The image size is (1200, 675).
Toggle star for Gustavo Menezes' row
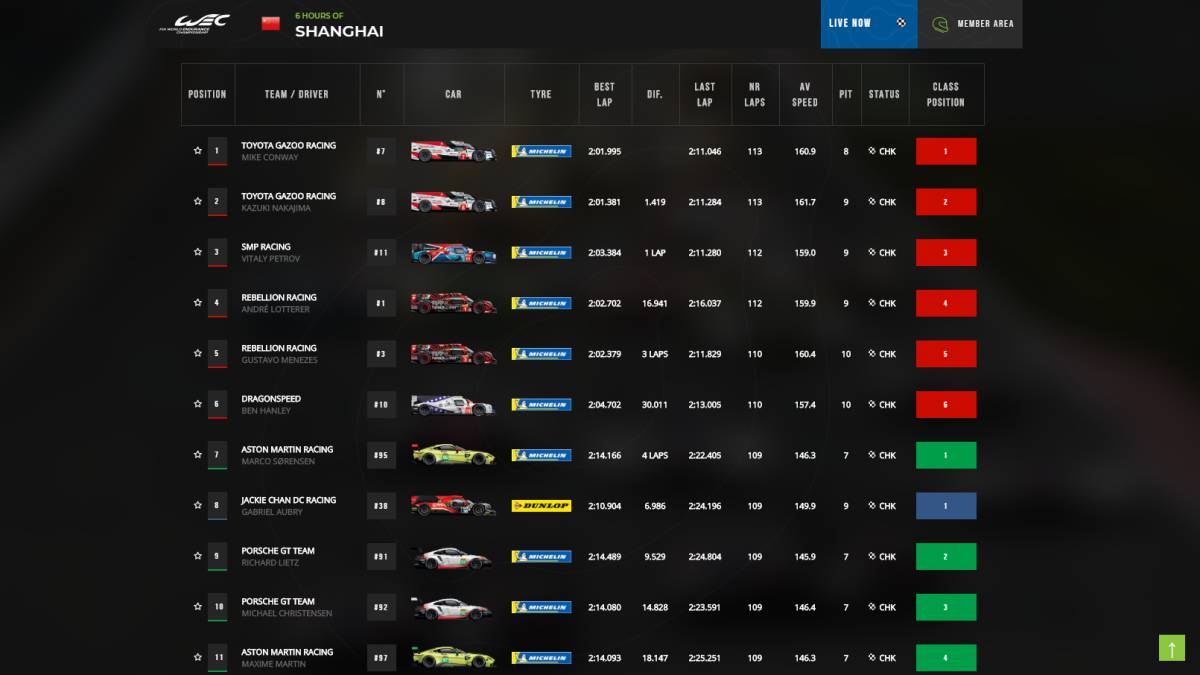coord(198,354)
